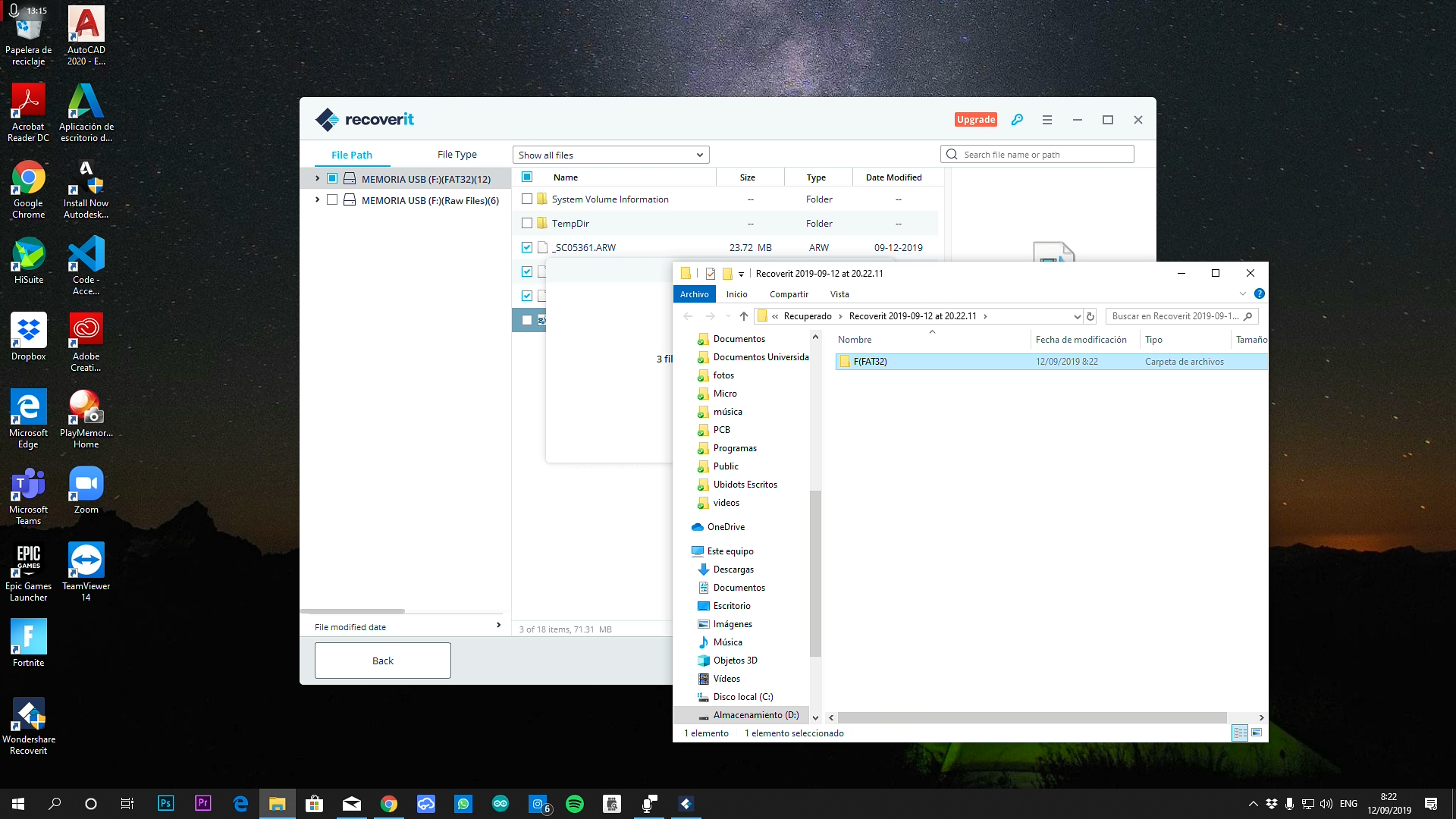
Task: Uncheck the _SC05361.ARW file checkbox
Action: 527,247
